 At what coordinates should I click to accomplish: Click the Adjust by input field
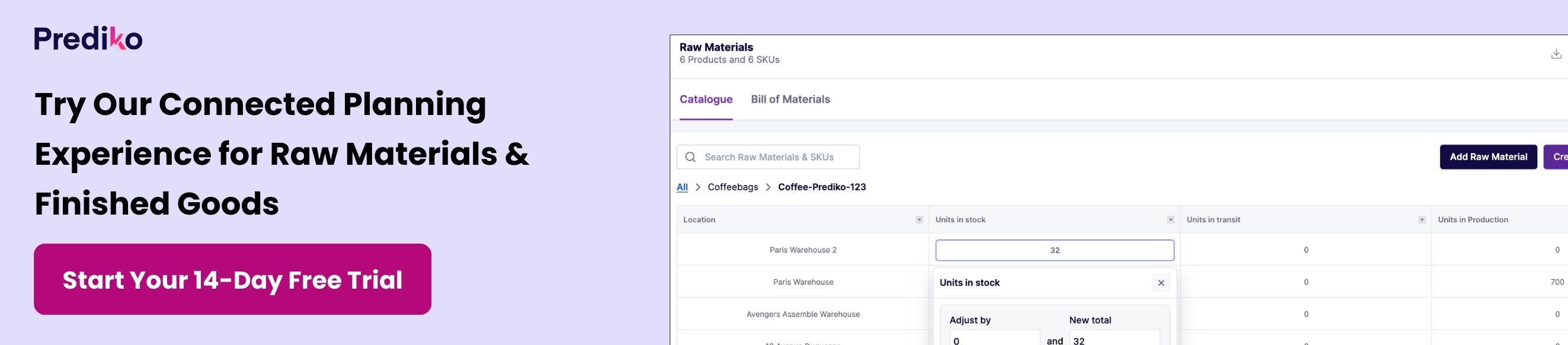point(994,338)
